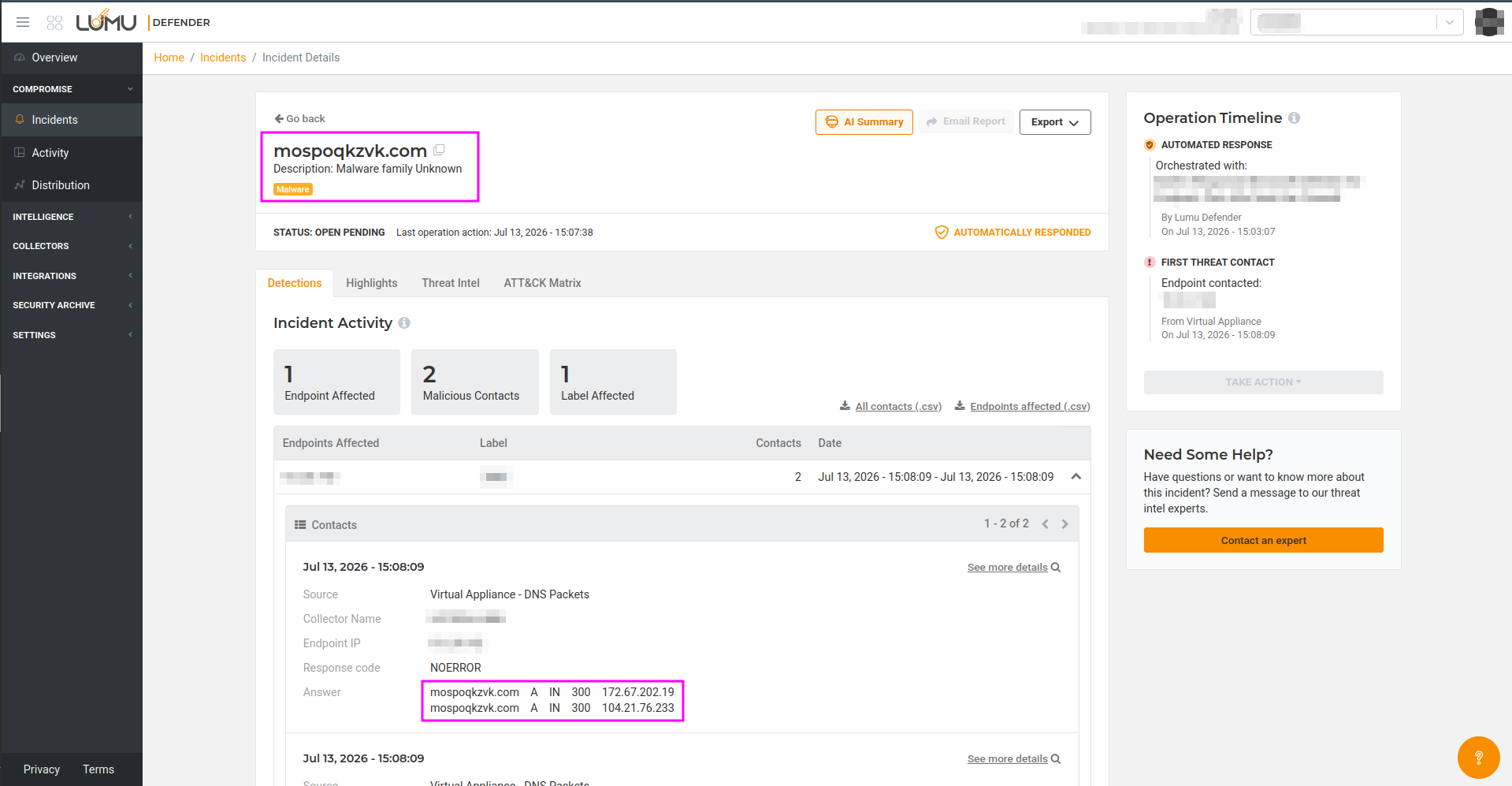The image size is (1512, 786).
Task: Open the Privacy footer link
Action: pos(42,769)
